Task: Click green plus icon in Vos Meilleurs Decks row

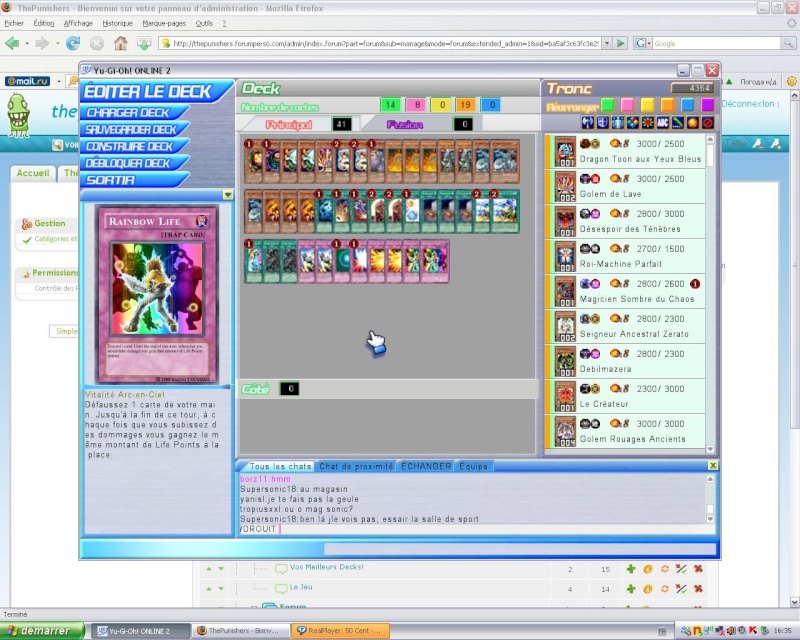Action: pyautogui.click(x=631, y=569)
